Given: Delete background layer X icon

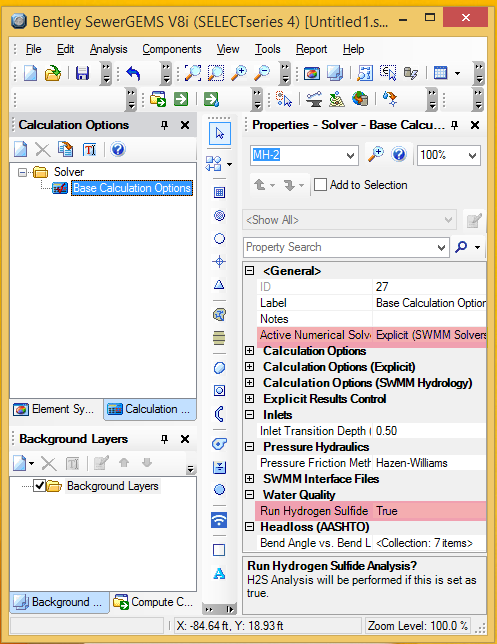Looking at the screenshot, I should 48,464.
